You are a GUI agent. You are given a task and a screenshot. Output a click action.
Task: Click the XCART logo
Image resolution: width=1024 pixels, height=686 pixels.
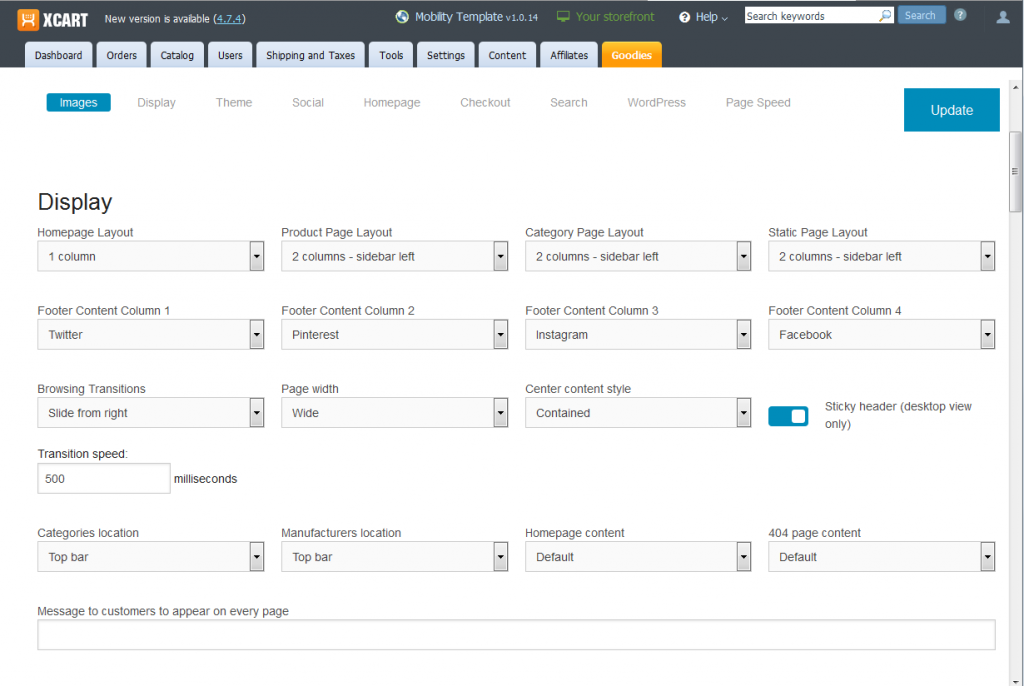click(52, 18)
